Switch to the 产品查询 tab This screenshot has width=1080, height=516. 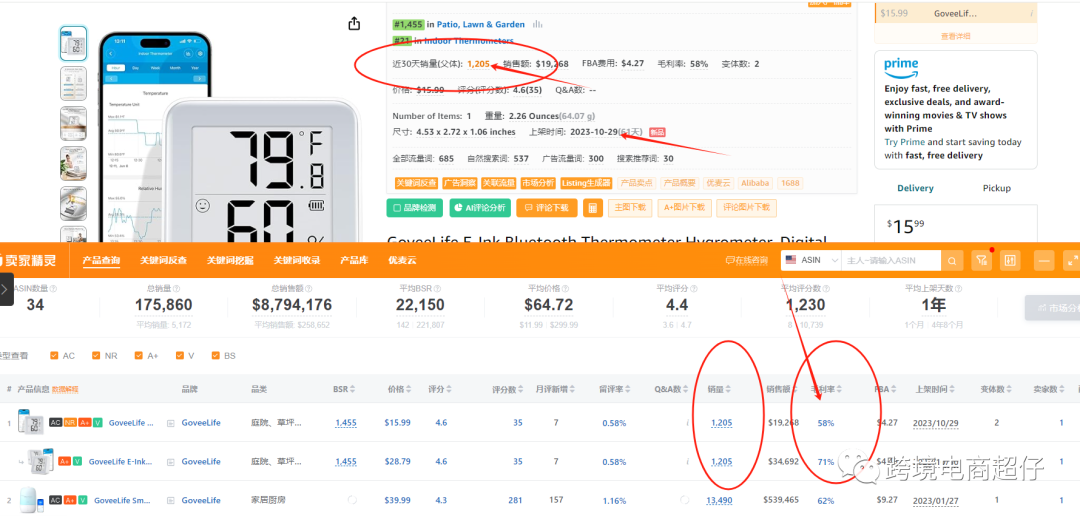click(101, 260)
